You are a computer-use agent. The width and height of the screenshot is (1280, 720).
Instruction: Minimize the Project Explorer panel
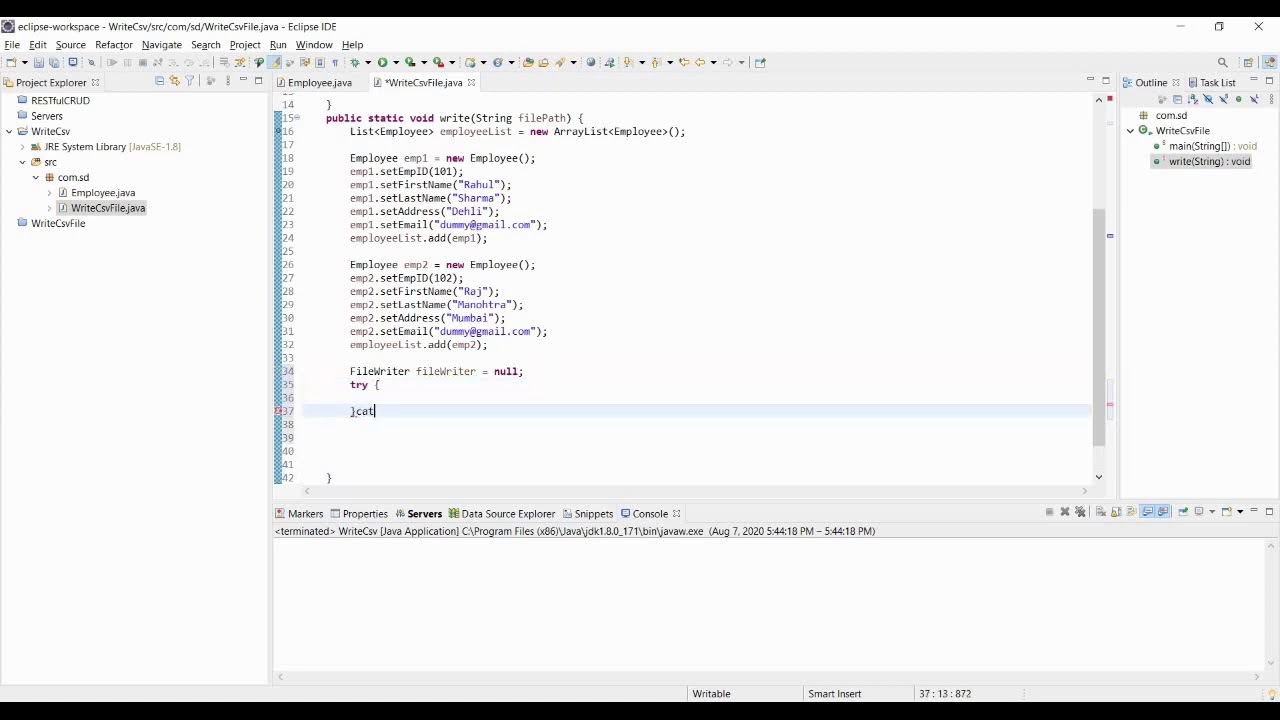point(243,80)
